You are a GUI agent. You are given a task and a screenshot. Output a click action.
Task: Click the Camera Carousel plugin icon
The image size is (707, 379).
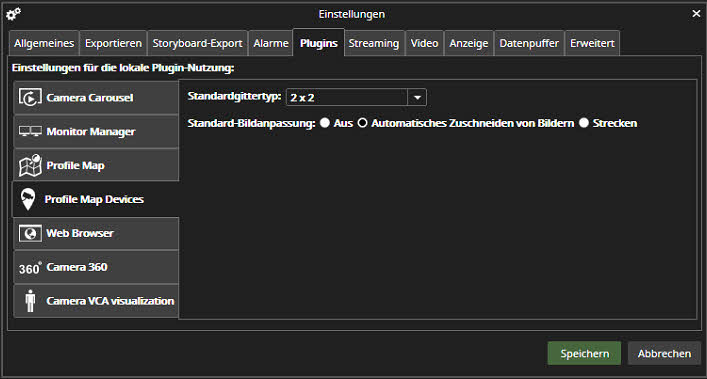tap(30, 97)
